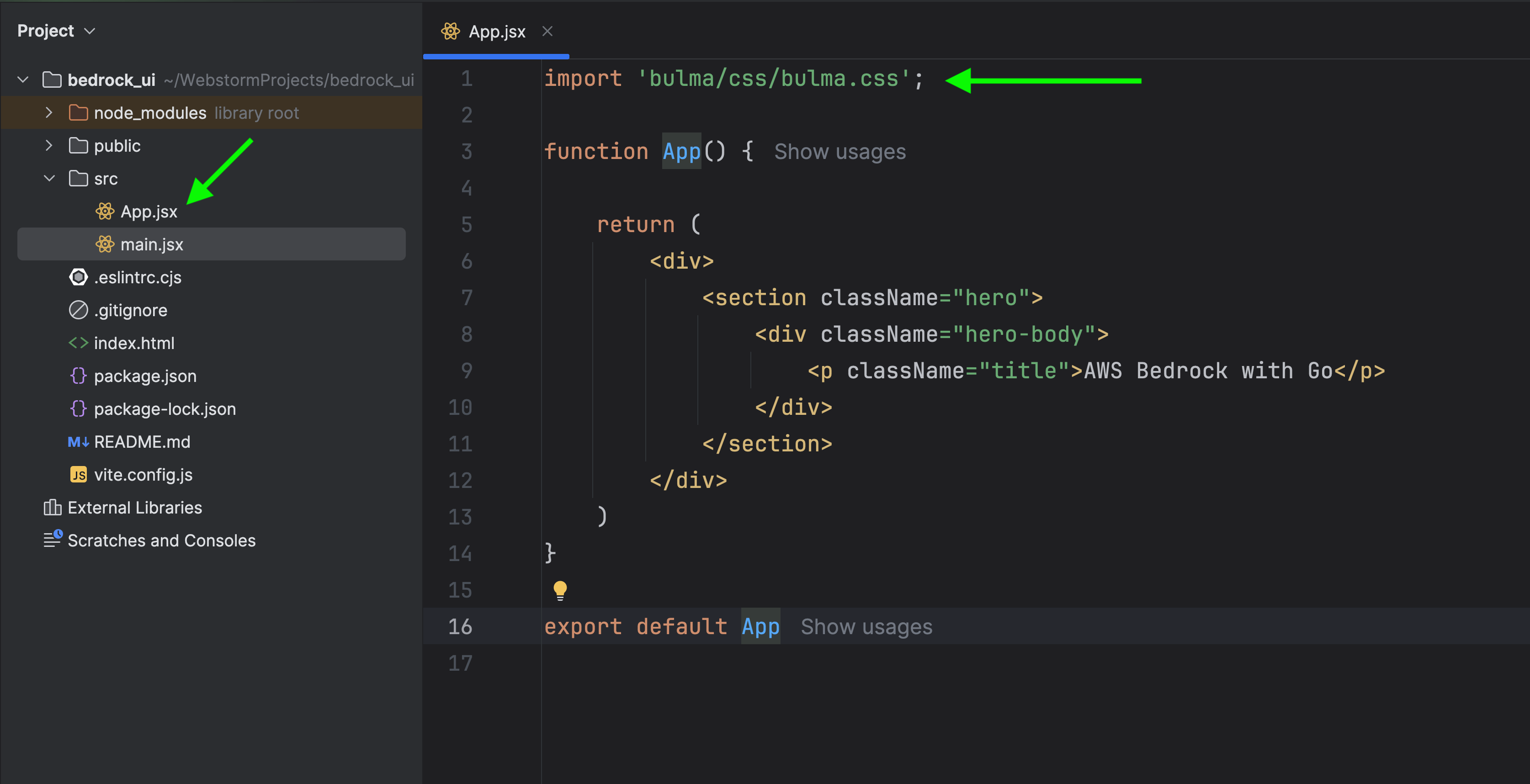The image size is (1530, 784).
Task: Collapse the bedrock_ui project root
Action: click(x=23, y=79)
